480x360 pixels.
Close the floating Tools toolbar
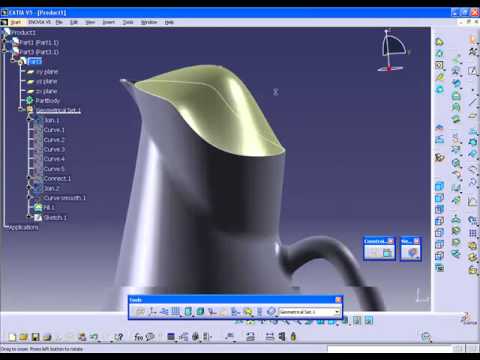click(x=338, y=300)
